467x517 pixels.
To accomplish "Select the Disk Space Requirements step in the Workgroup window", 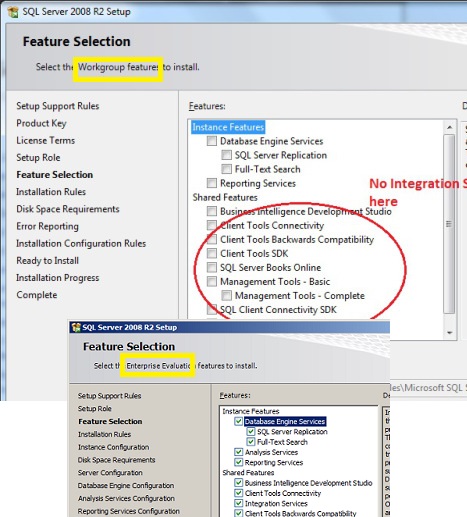I will pos(68,209).
